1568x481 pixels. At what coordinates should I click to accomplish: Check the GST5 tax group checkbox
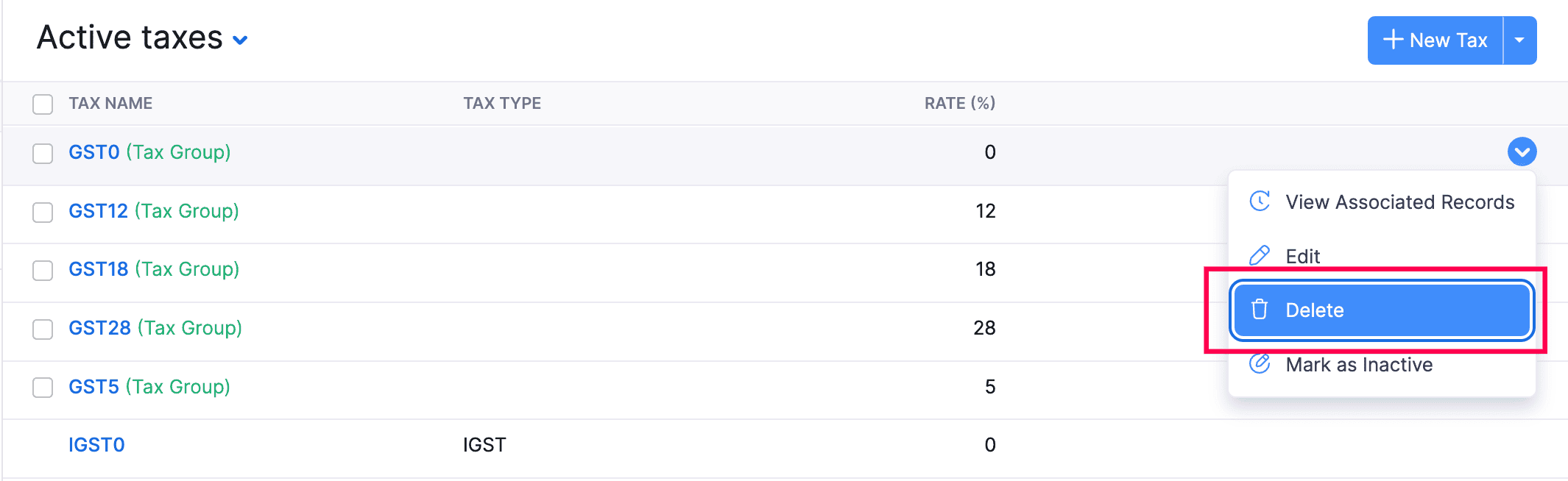(43, 387)
